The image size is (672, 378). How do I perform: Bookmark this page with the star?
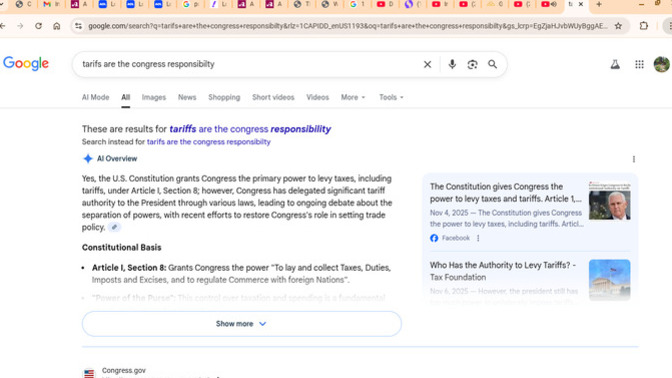point(618,26)
